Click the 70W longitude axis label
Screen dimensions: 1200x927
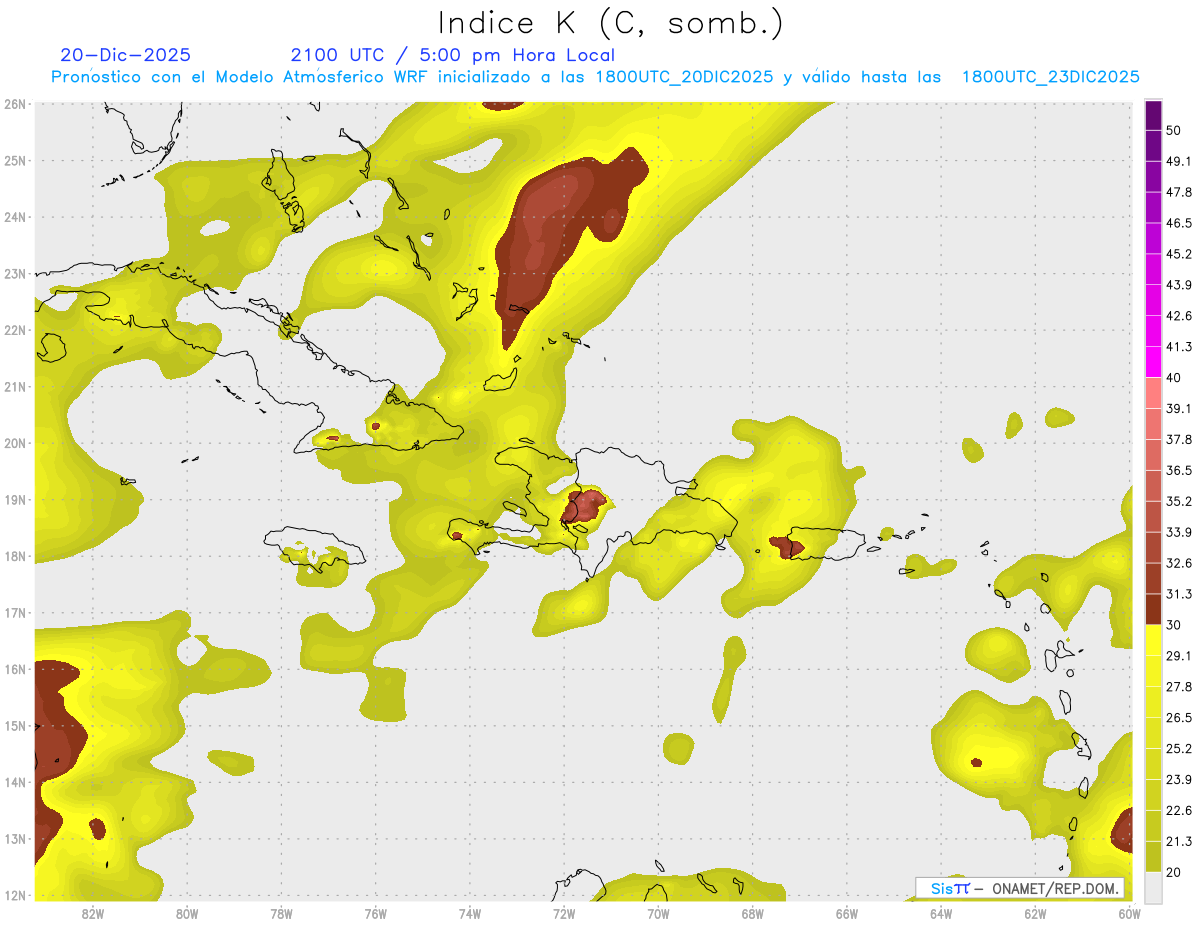coord(658,913)
